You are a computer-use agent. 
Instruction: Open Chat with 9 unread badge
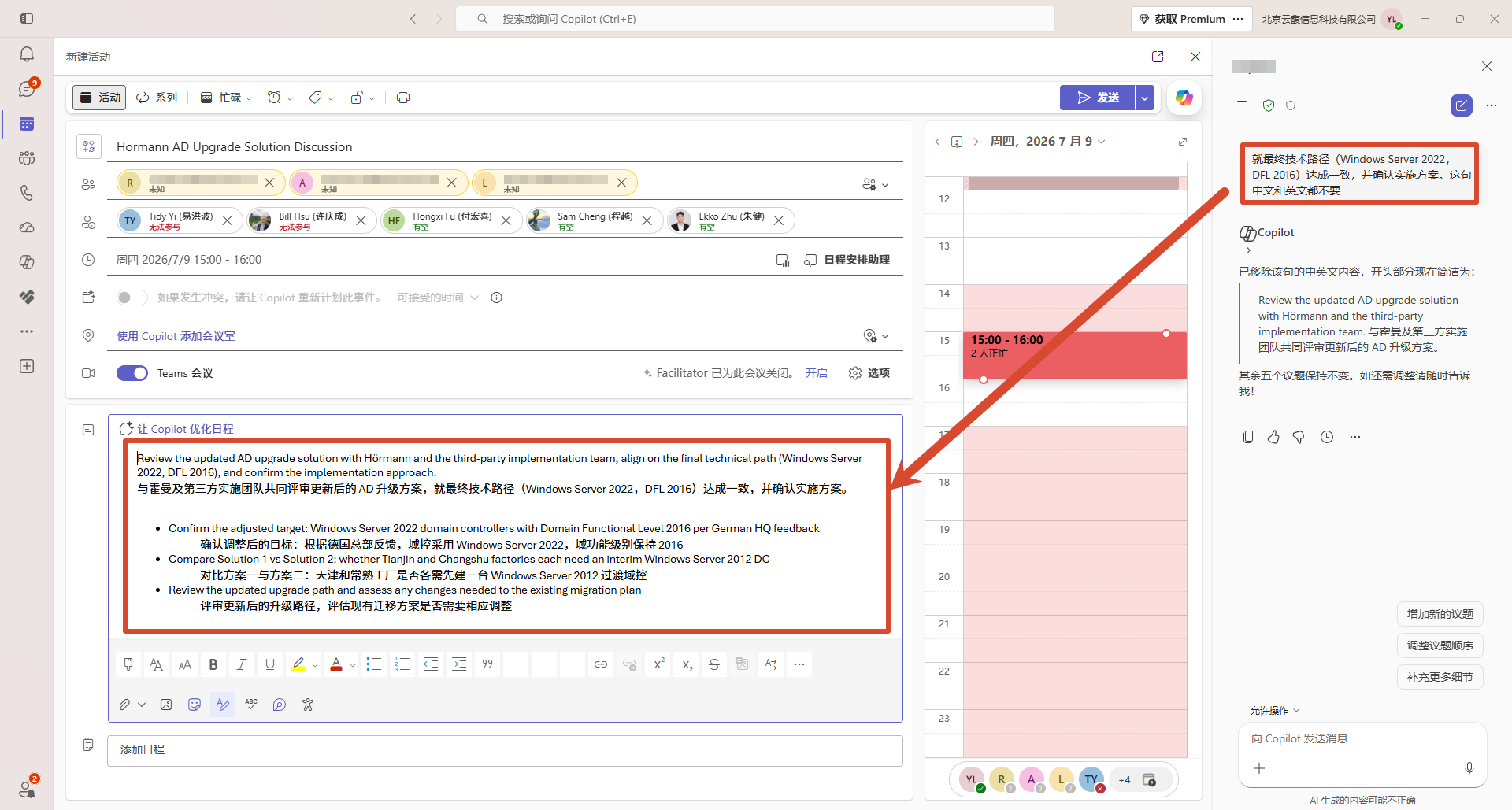pyautogui.click(x=27, y=89)
